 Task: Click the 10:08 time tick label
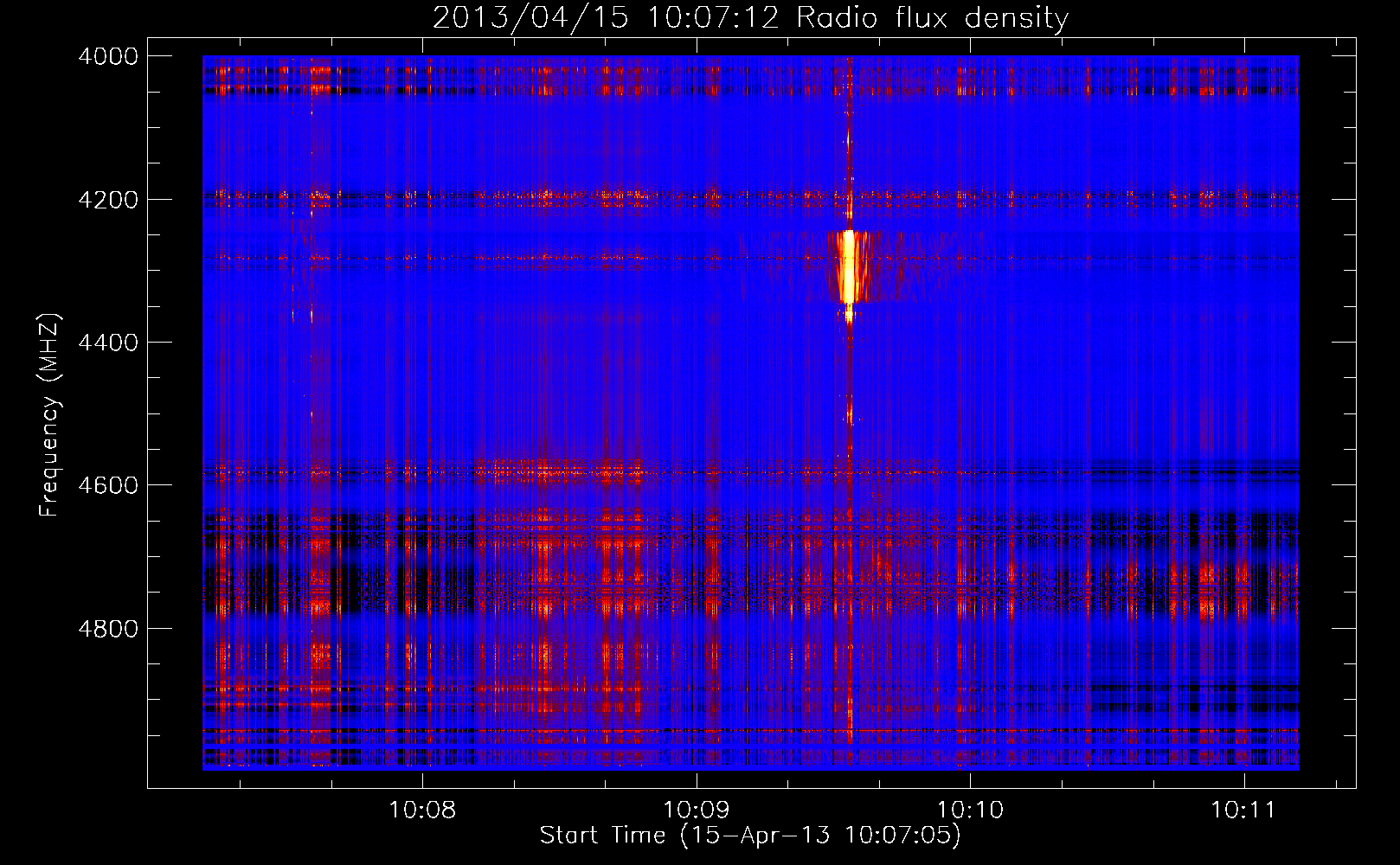coord(422,811)
